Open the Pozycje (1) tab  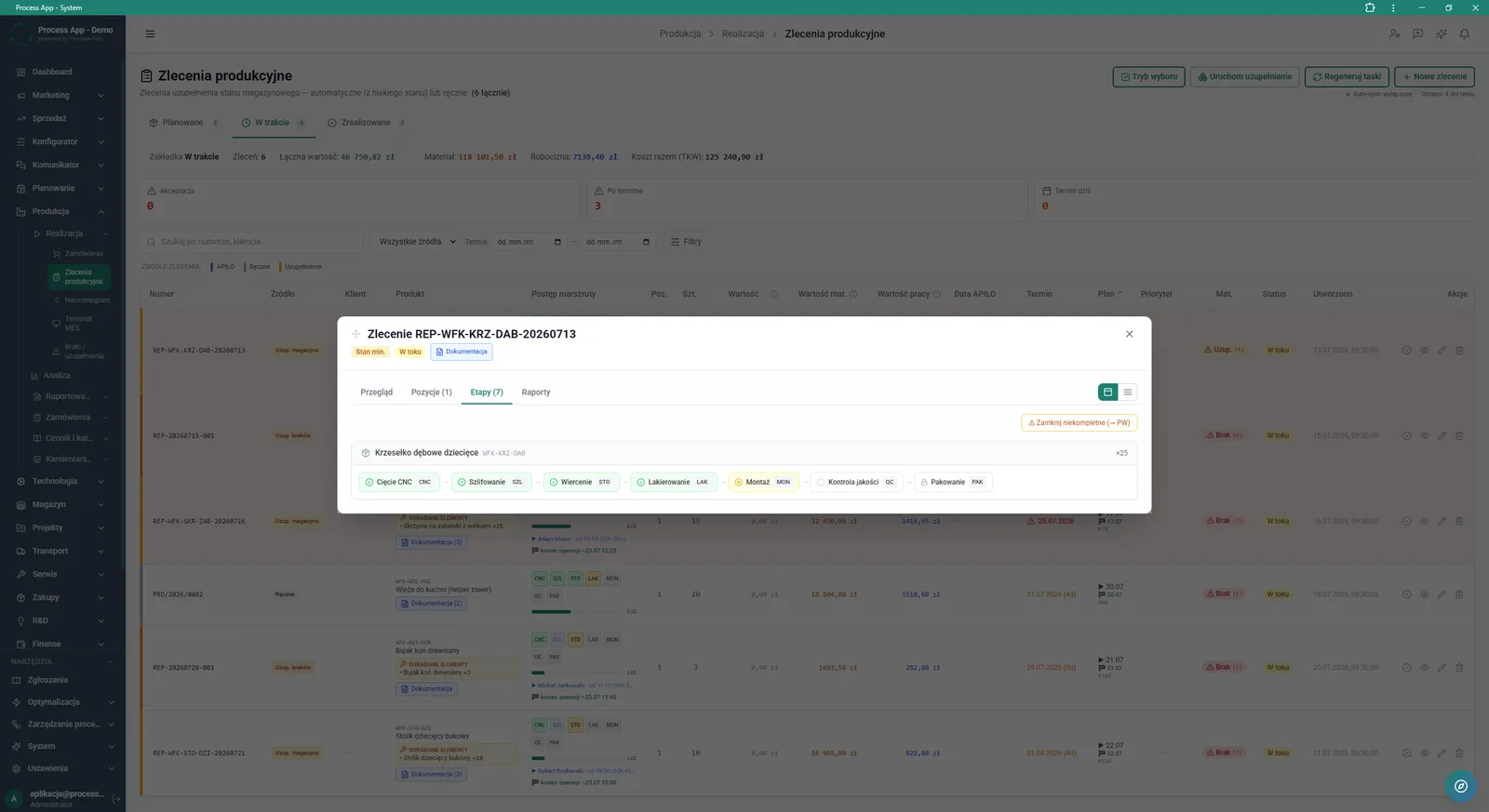[x=432, y=393]
